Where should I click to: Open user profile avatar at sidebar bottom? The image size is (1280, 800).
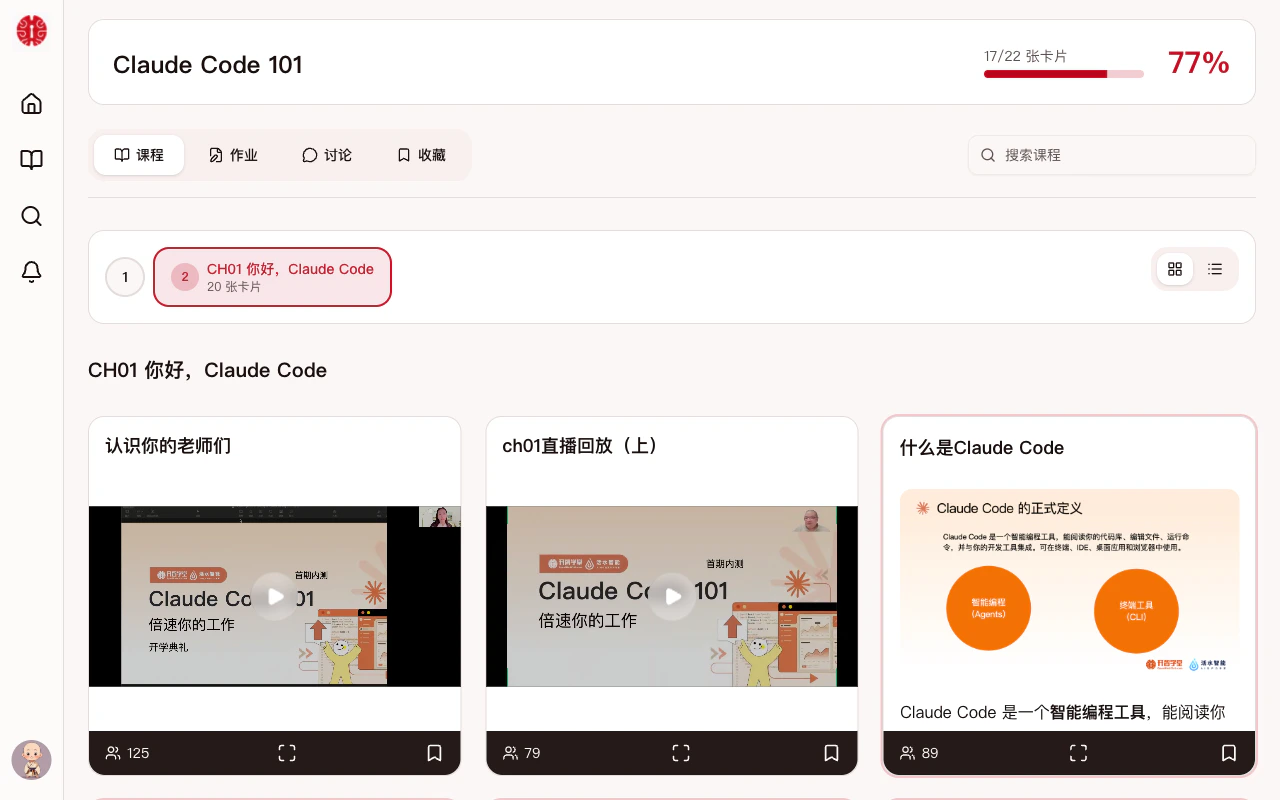tap(31, 760)
